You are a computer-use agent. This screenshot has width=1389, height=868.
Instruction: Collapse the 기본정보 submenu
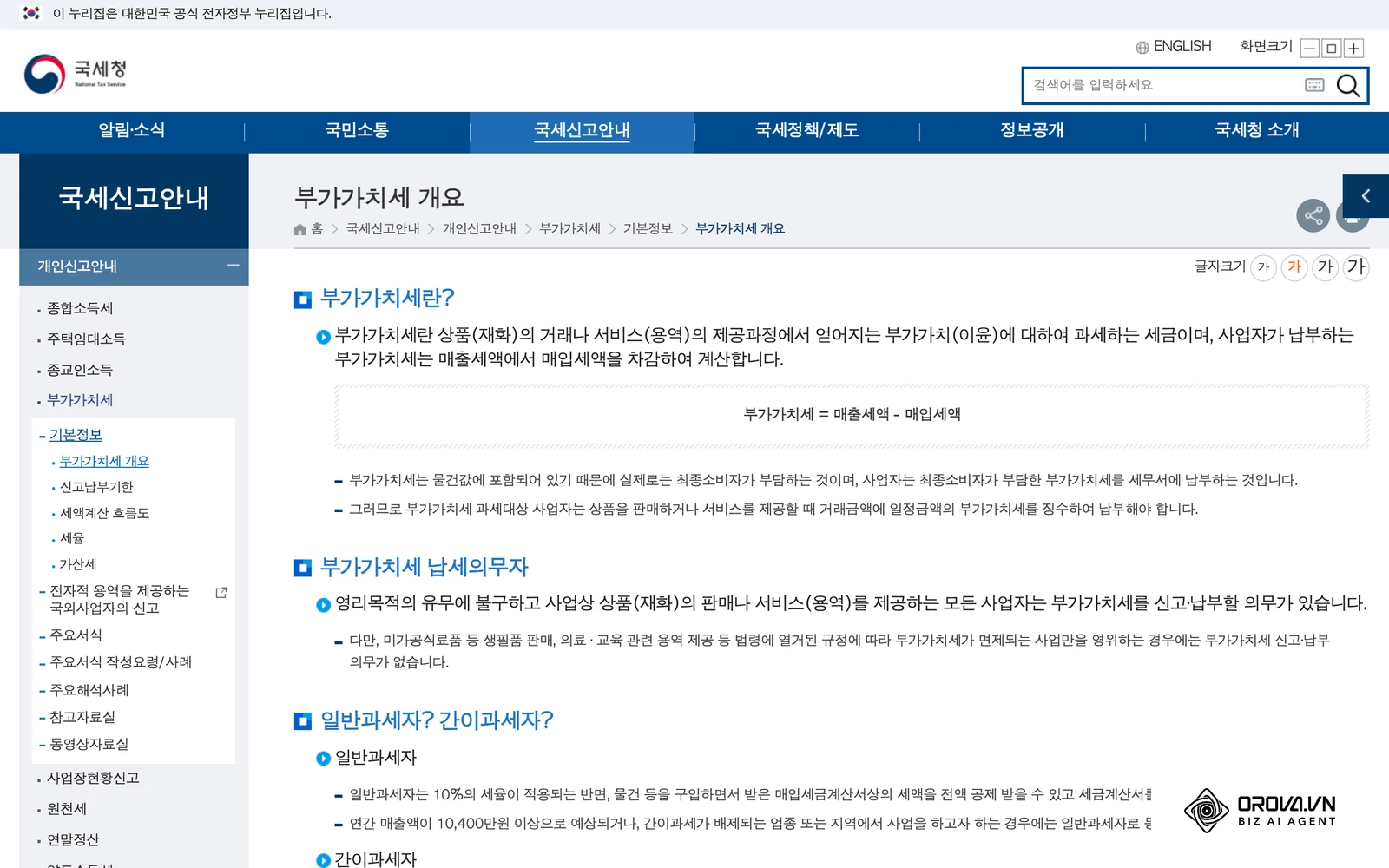pyautogui.click(x=76, y=435)
